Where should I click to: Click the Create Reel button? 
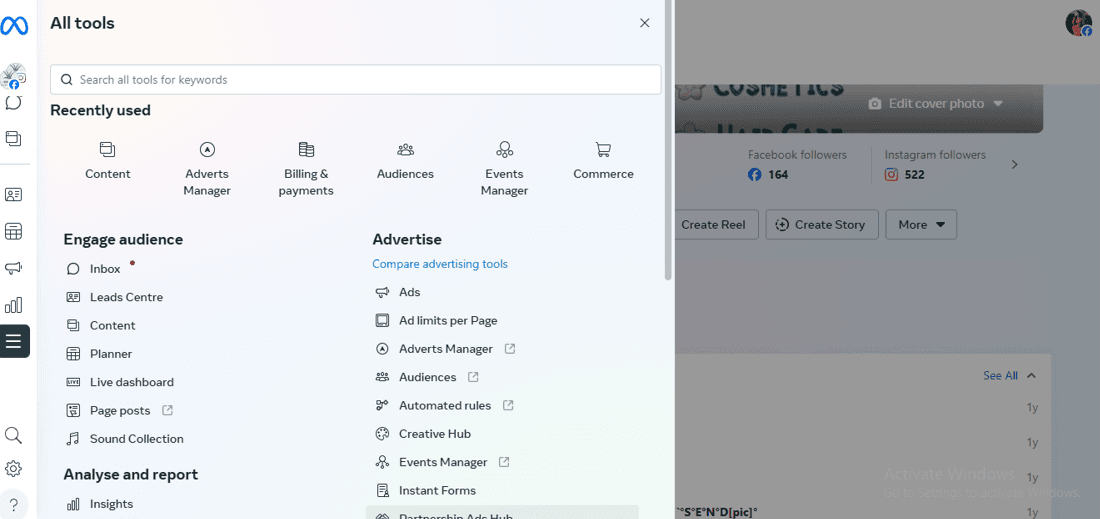[x=716, y=224]
